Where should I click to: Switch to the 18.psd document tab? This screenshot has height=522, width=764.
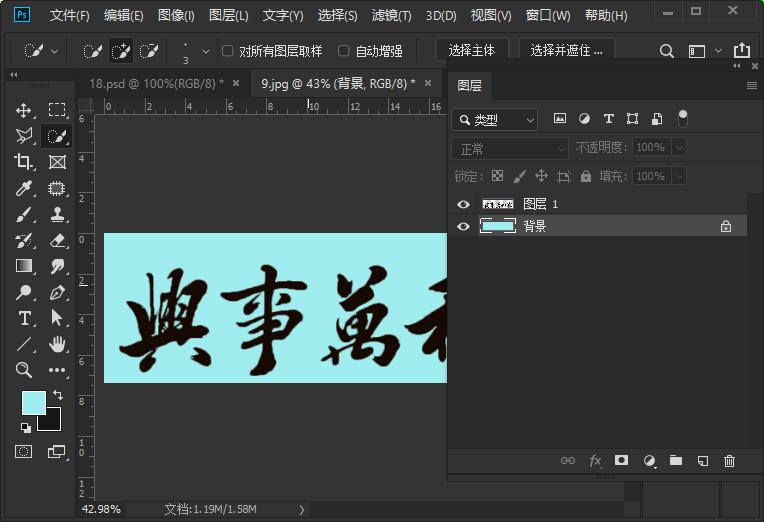[156, 84]
